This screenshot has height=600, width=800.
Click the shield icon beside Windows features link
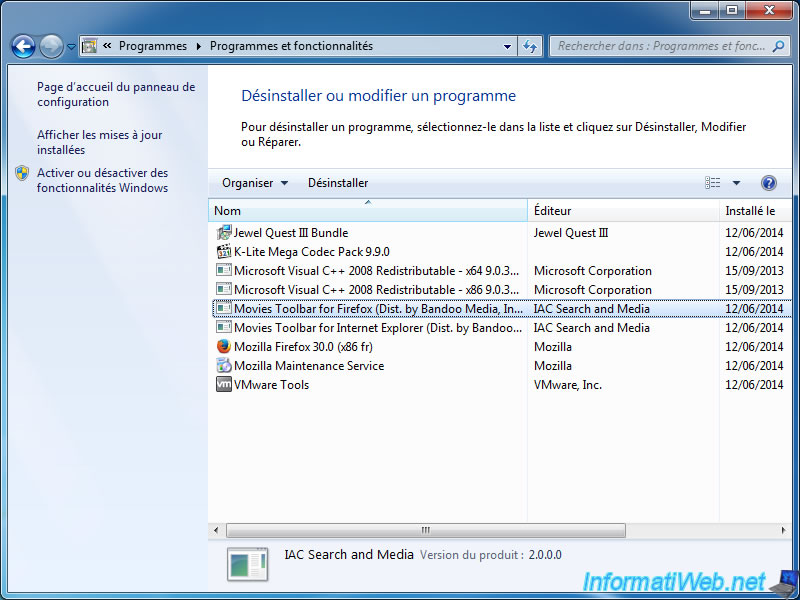pyautogui.click(x=22, y=173)
